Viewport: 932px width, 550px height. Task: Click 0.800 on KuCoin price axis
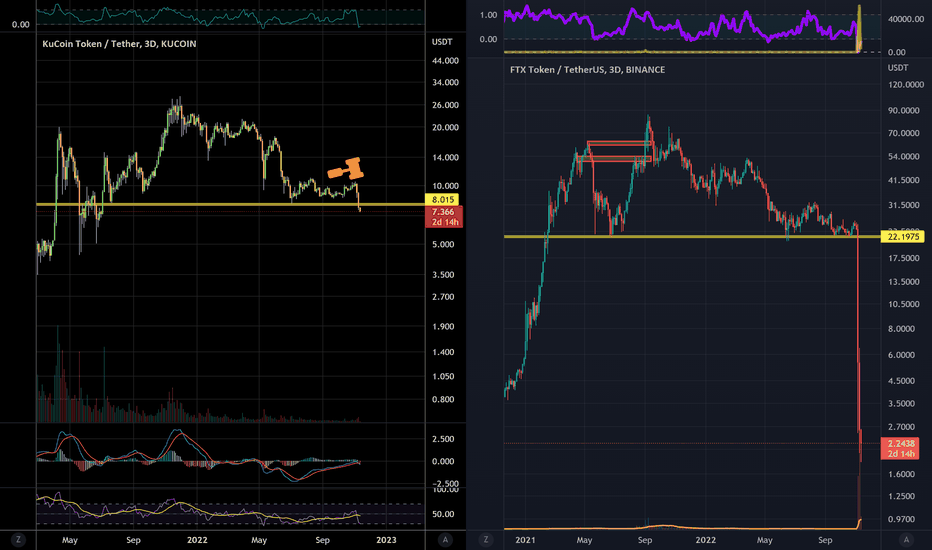click(443, 400)
